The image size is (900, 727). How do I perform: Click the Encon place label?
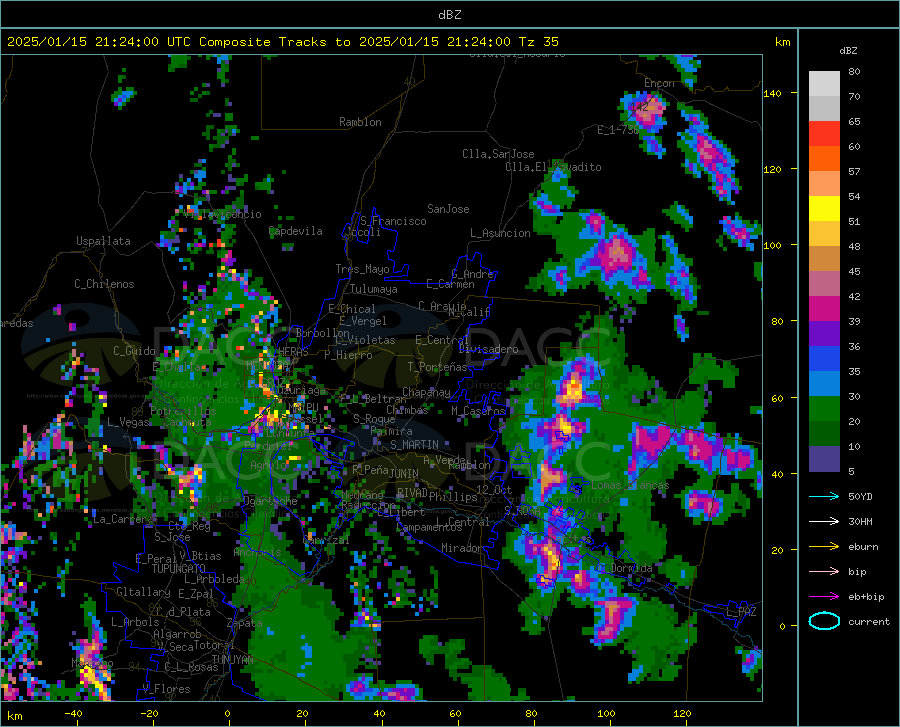[659, 83]
